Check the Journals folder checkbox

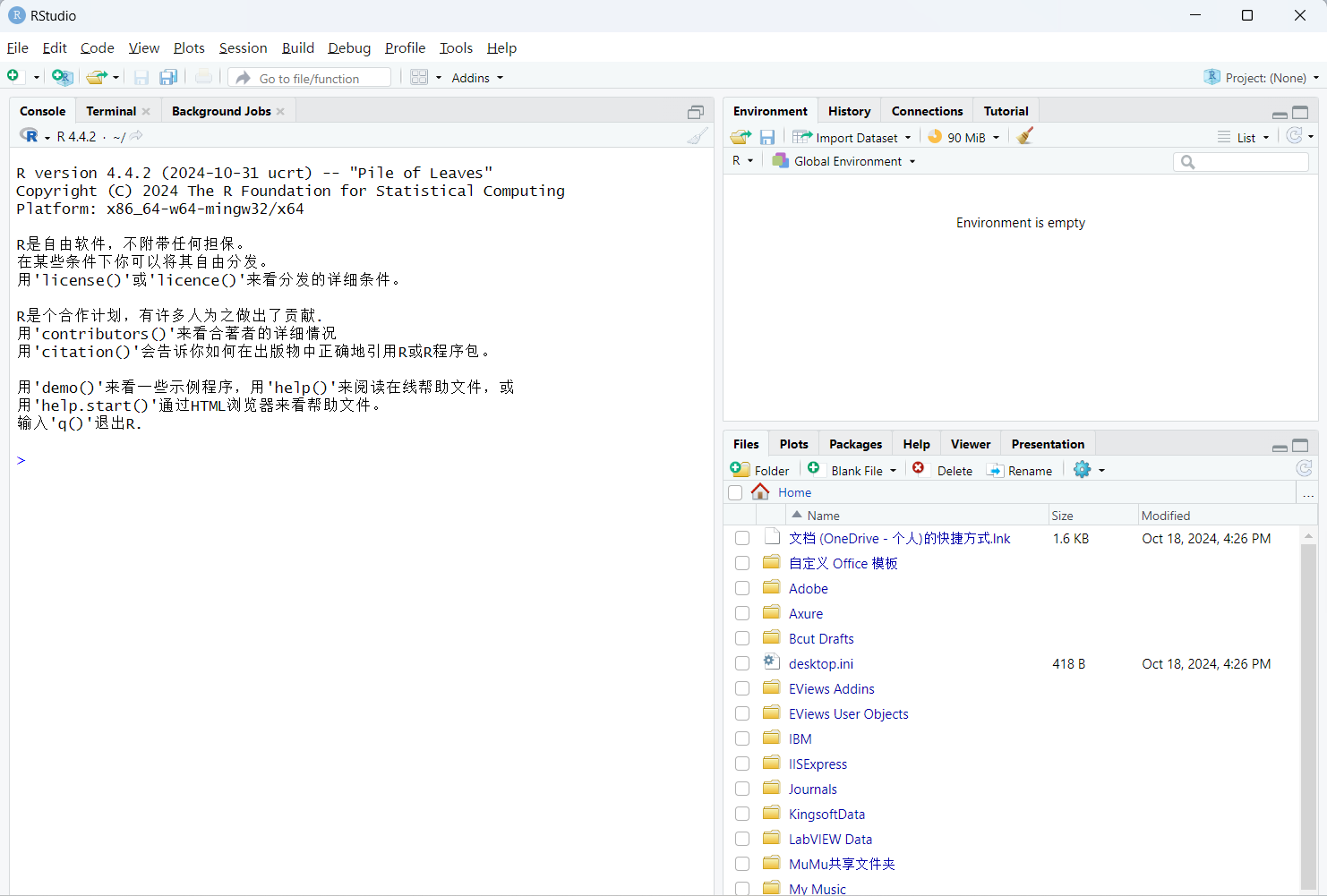coord(742,789)
